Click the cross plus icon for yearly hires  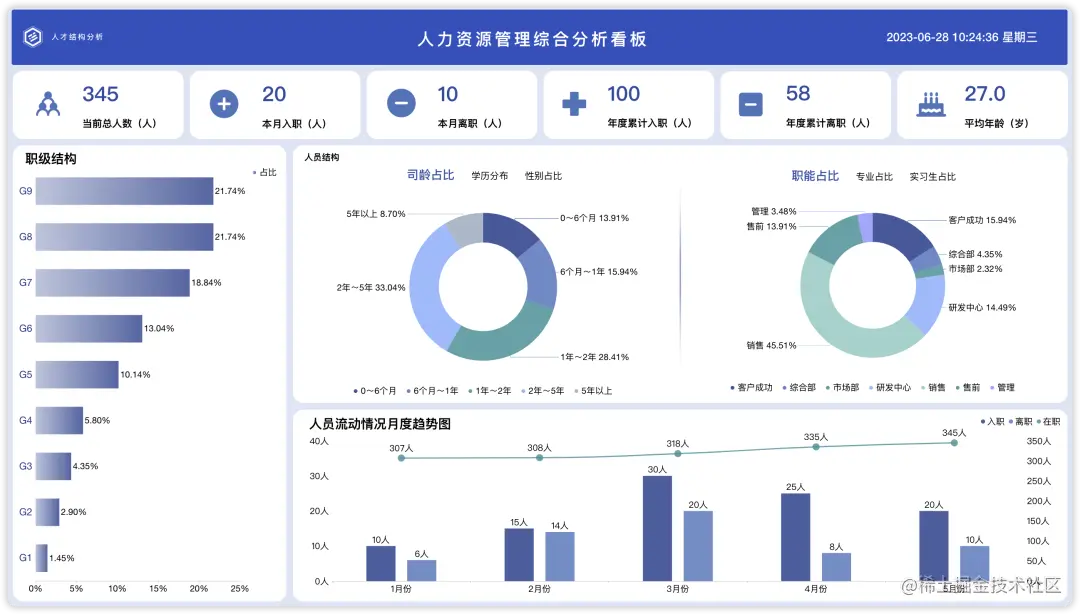[x=574, y=104]
